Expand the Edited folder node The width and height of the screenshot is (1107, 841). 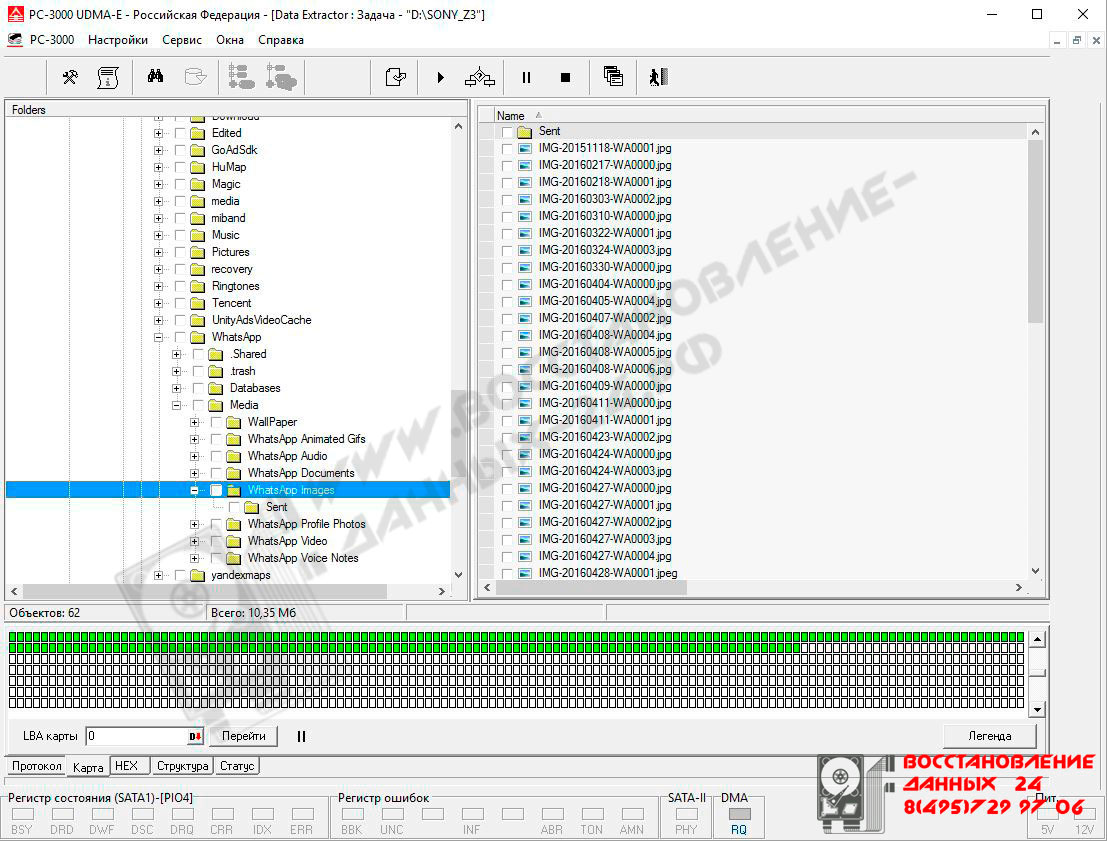(x=158, y=133)
